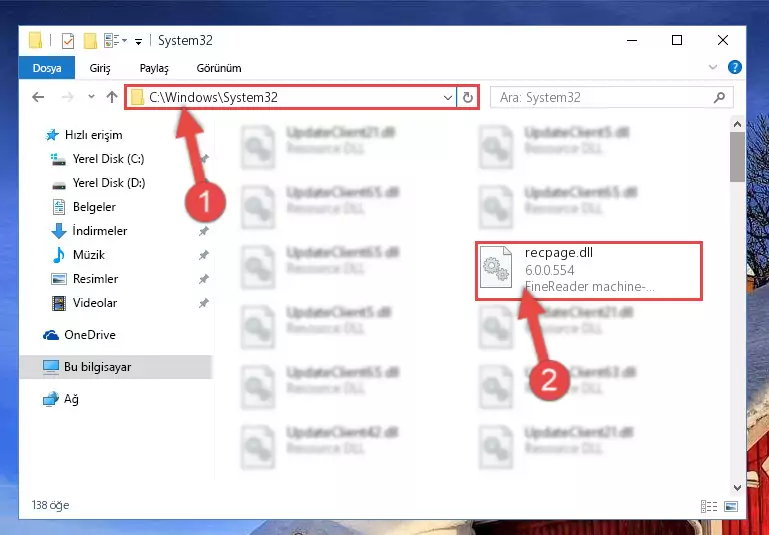
Task: Click the vertical scrollbar thumb
Action: tap(737, 157)
